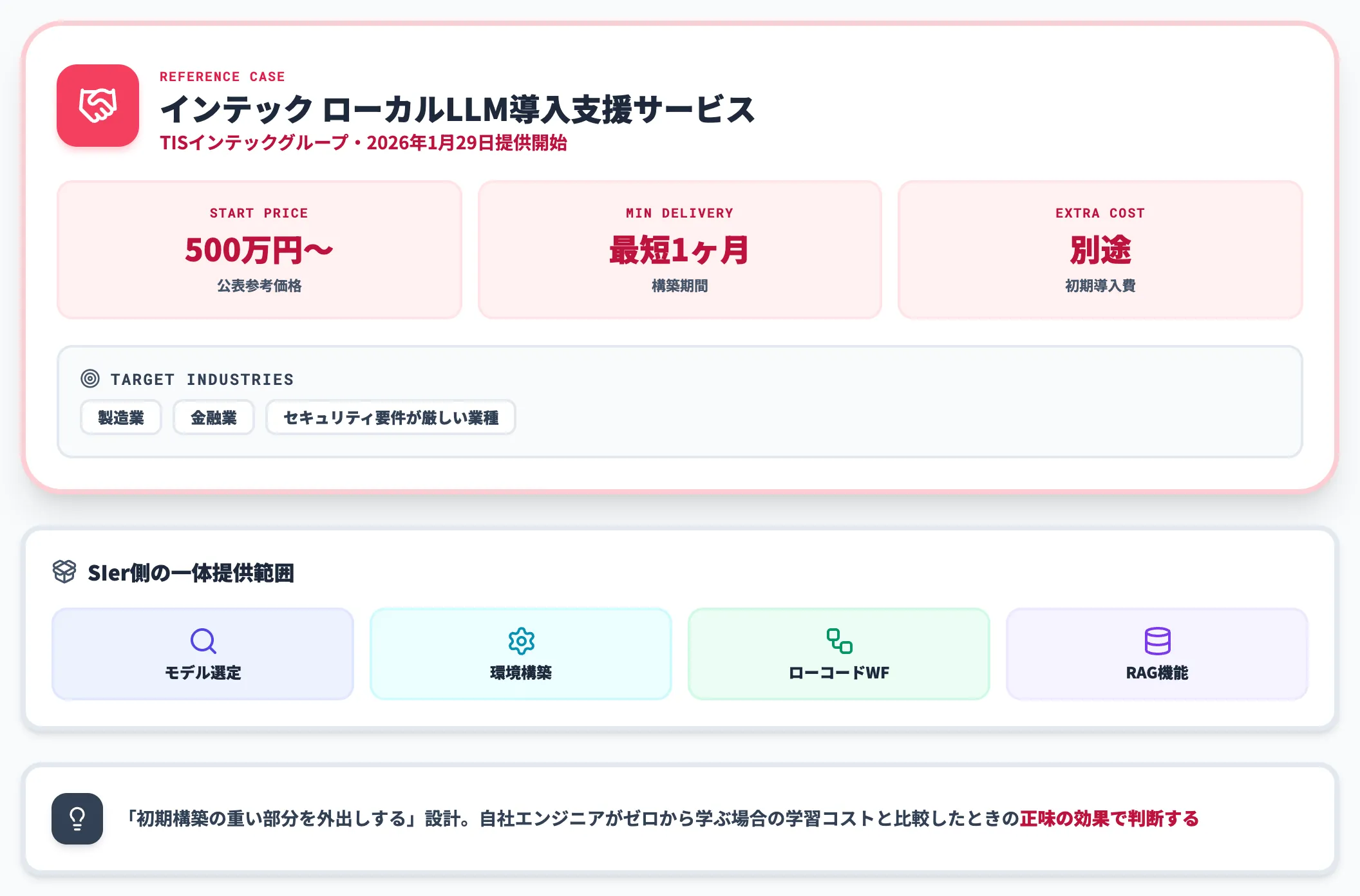1360x896 pixels.
Task: Select the 製造業 industry tag
Action: point(121,418)
